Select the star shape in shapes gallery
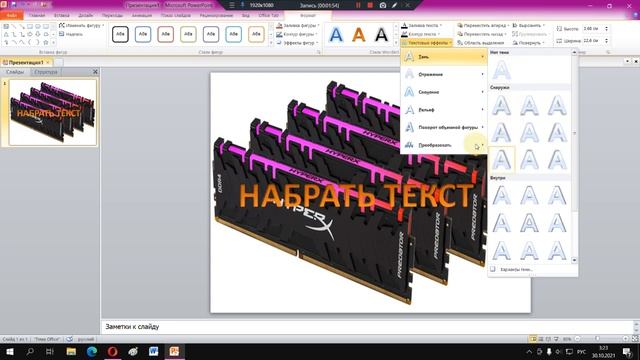The width and height of the screenshot is (640, 360). click(46, 42)
